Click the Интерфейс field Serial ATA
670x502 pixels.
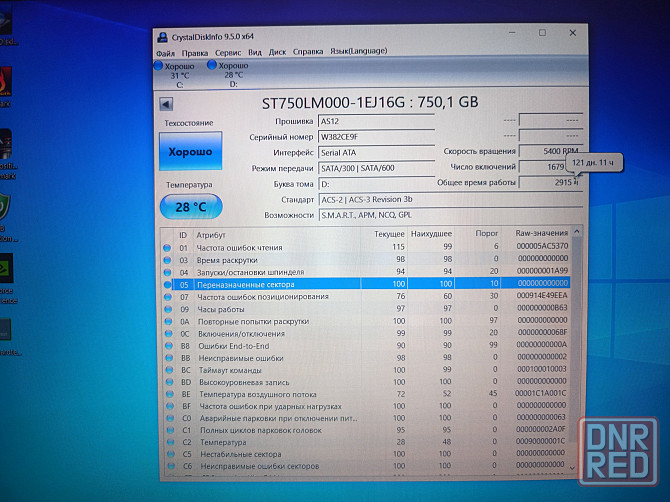[376, 153]
